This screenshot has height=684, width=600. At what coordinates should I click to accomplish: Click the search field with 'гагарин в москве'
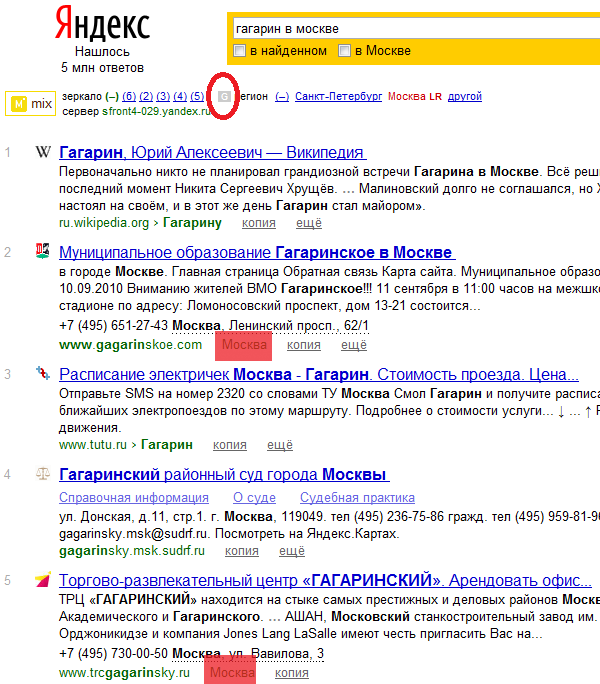click(417, 29)
